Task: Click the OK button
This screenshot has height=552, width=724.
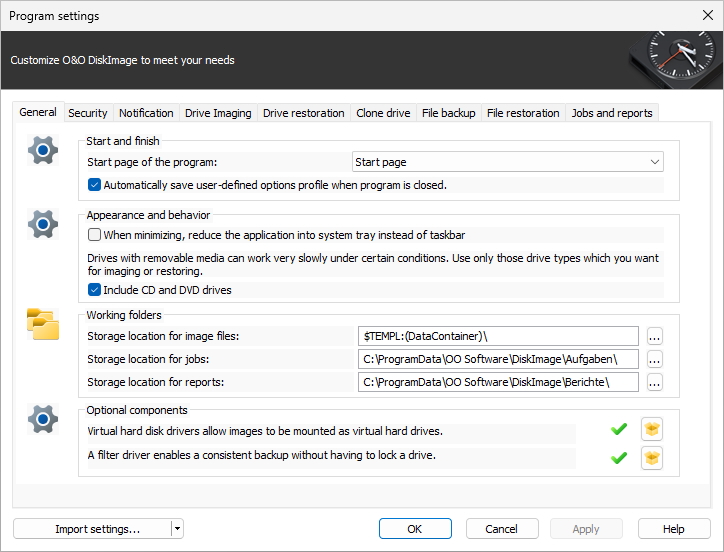Action: pyautogui.click(x=415, y=528)
